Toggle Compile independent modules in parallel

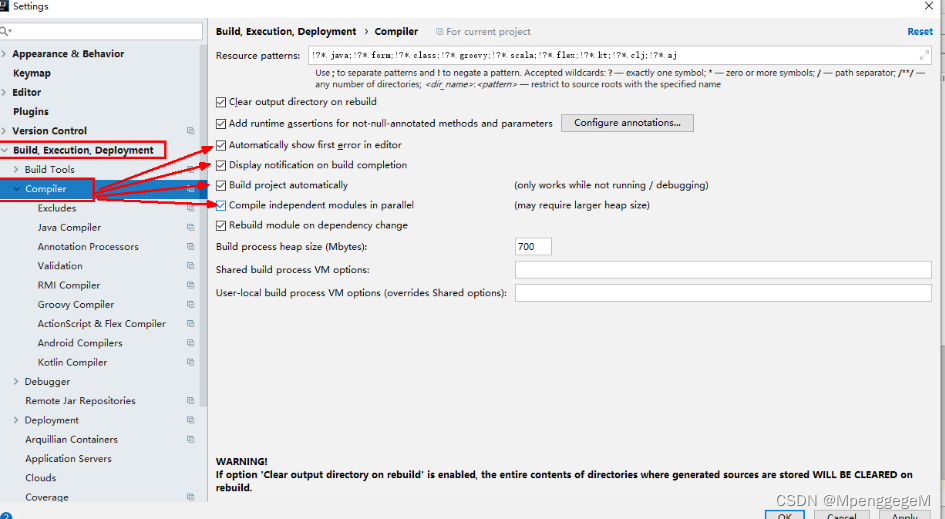click(221, 206)
